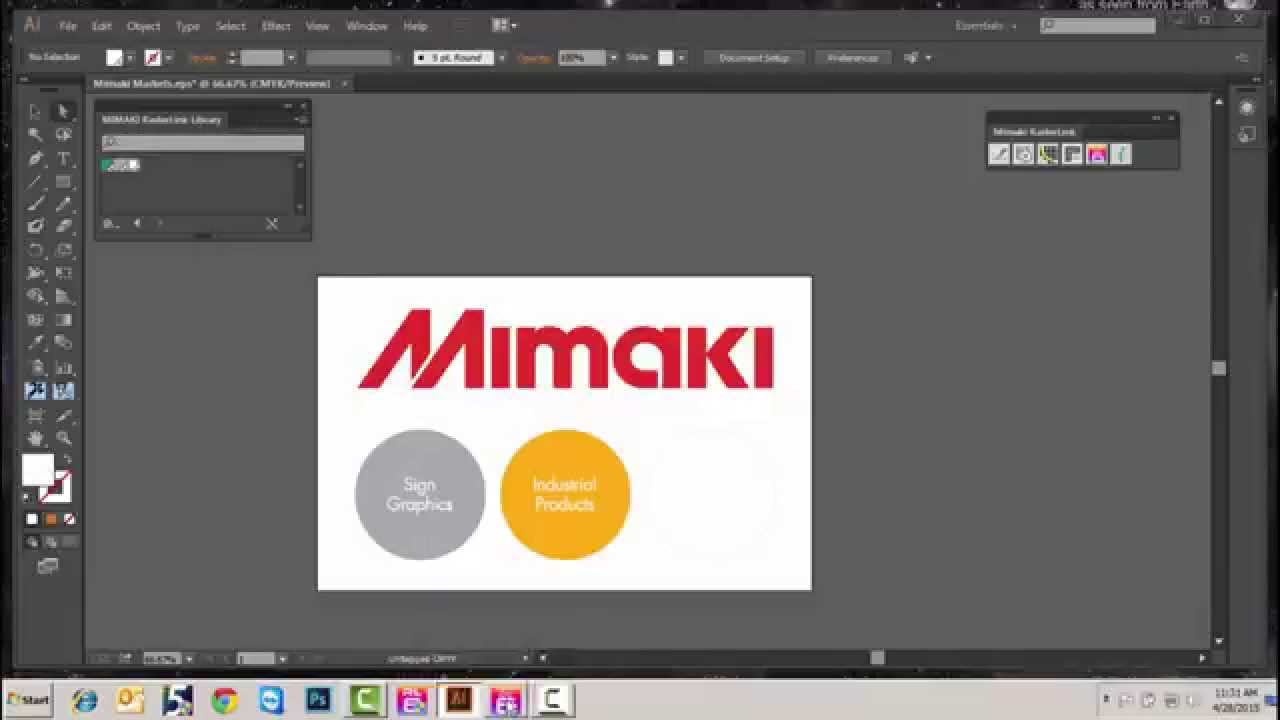Choose the Gradient tool
The image size is (1280, 720).
pos(63,320)
